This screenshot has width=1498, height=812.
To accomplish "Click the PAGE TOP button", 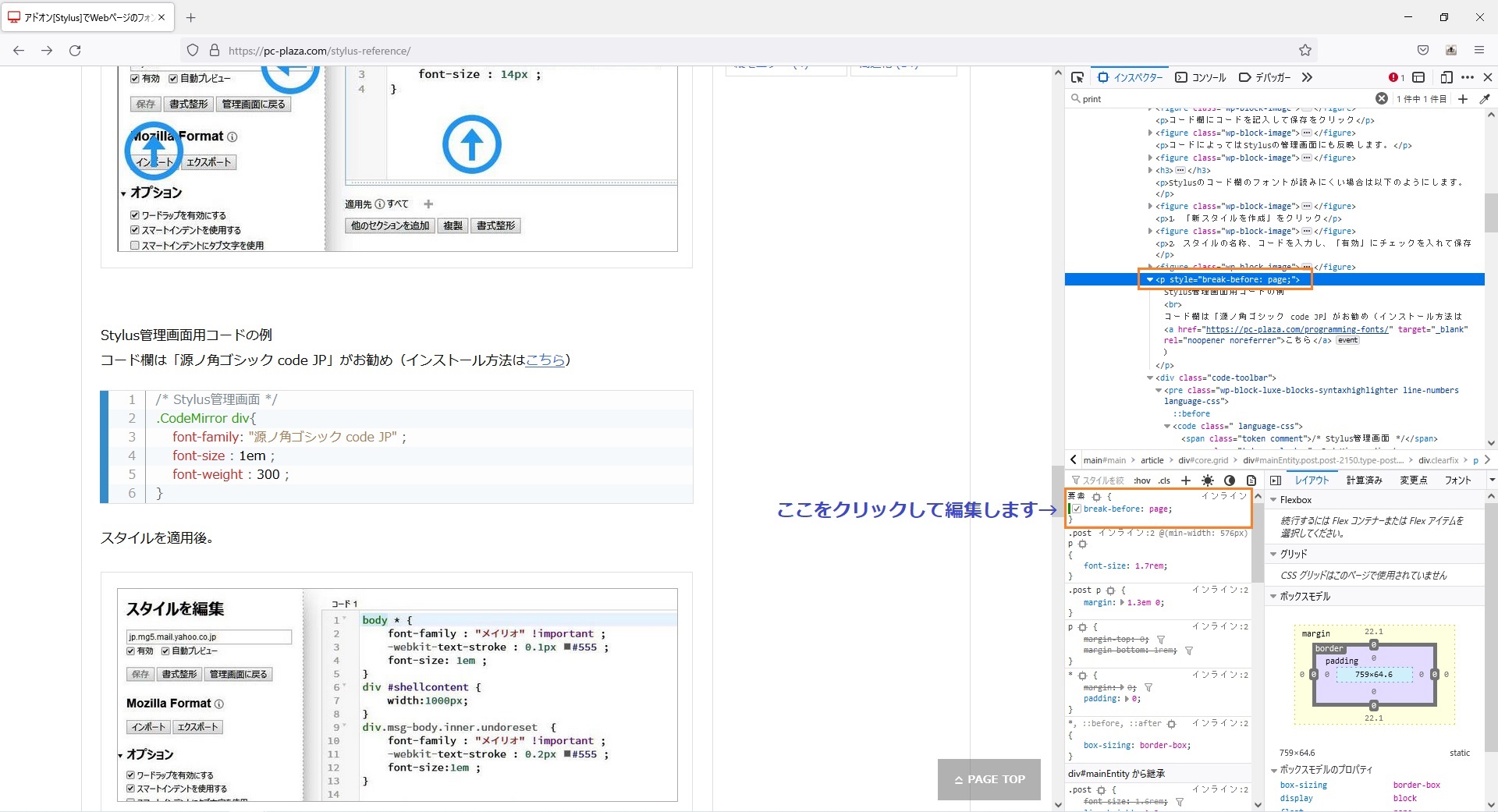I will pyautogui.click(x=989, y=779).
